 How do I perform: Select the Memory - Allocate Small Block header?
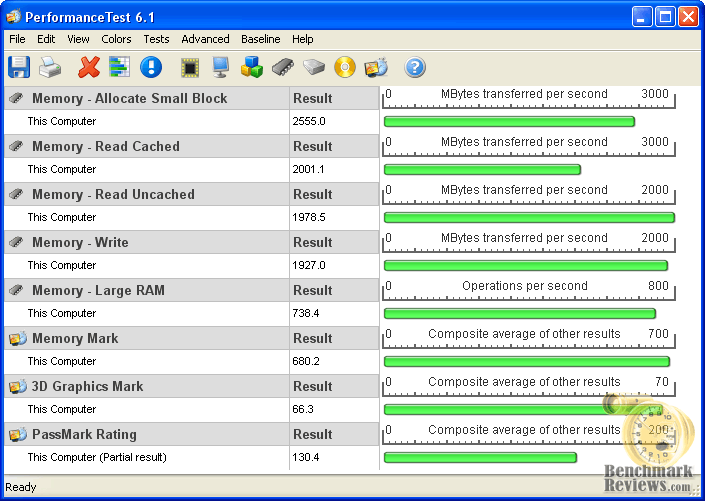[129, 98]
